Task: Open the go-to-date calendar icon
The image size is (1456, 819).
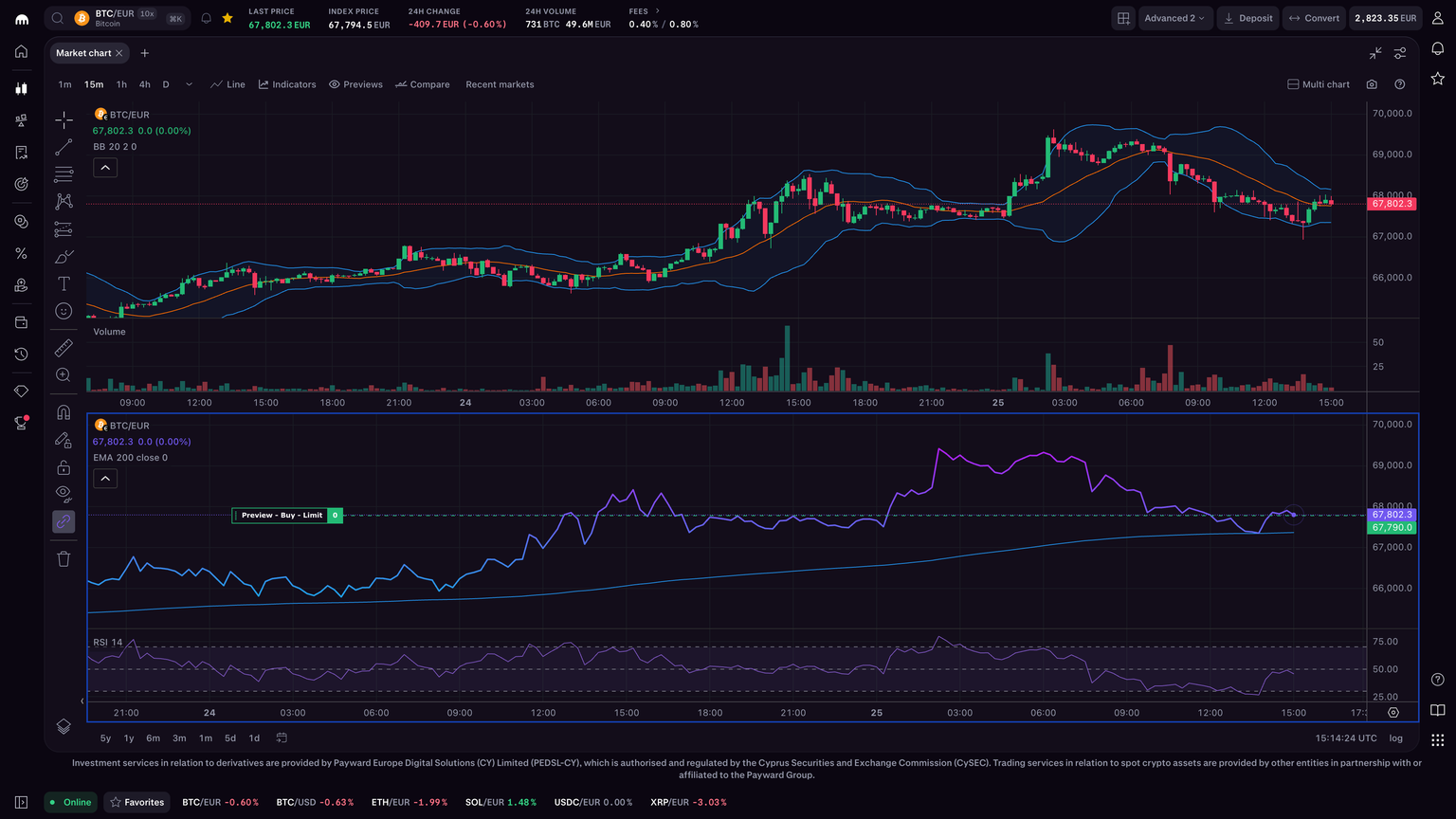Action: click(x=282, y=737)
